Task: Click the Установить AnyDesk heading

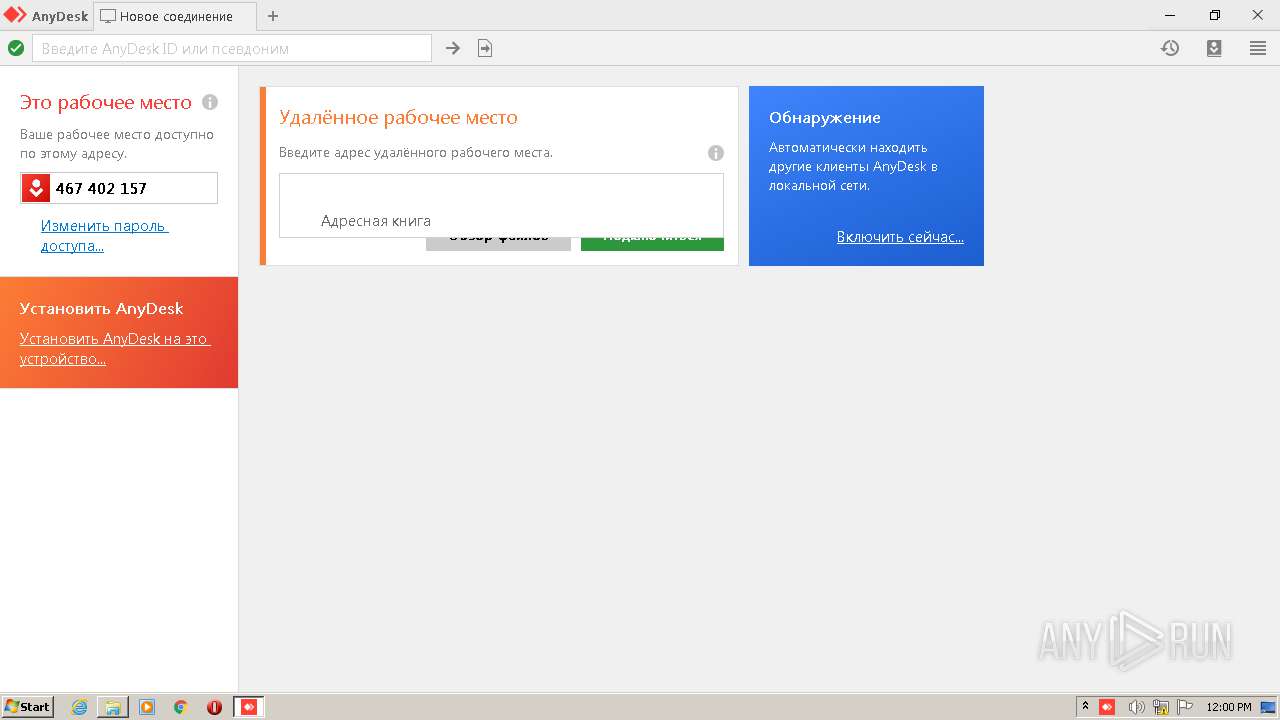Action: pyautogui.click(x=101, y=309)
